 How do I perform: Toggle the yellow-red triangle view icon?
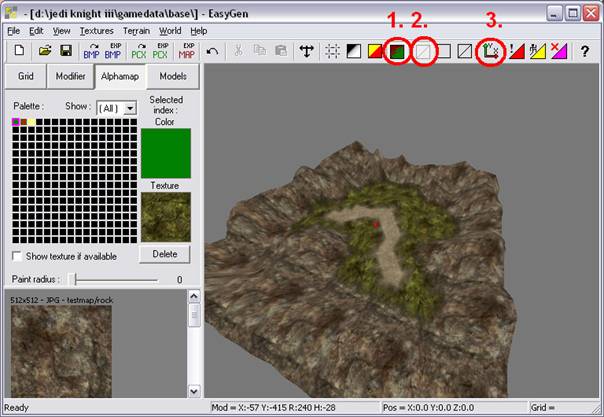point(375,51)
